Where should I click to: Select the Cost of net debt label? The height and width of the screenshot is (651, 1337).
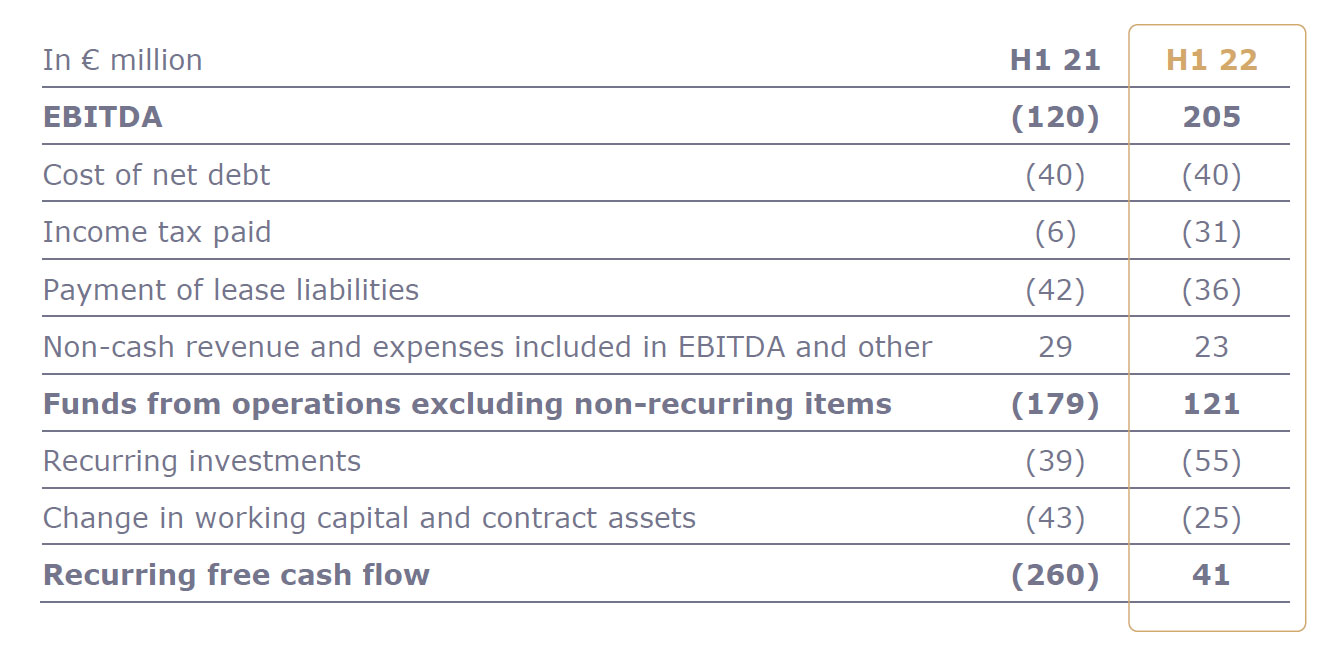156,175
